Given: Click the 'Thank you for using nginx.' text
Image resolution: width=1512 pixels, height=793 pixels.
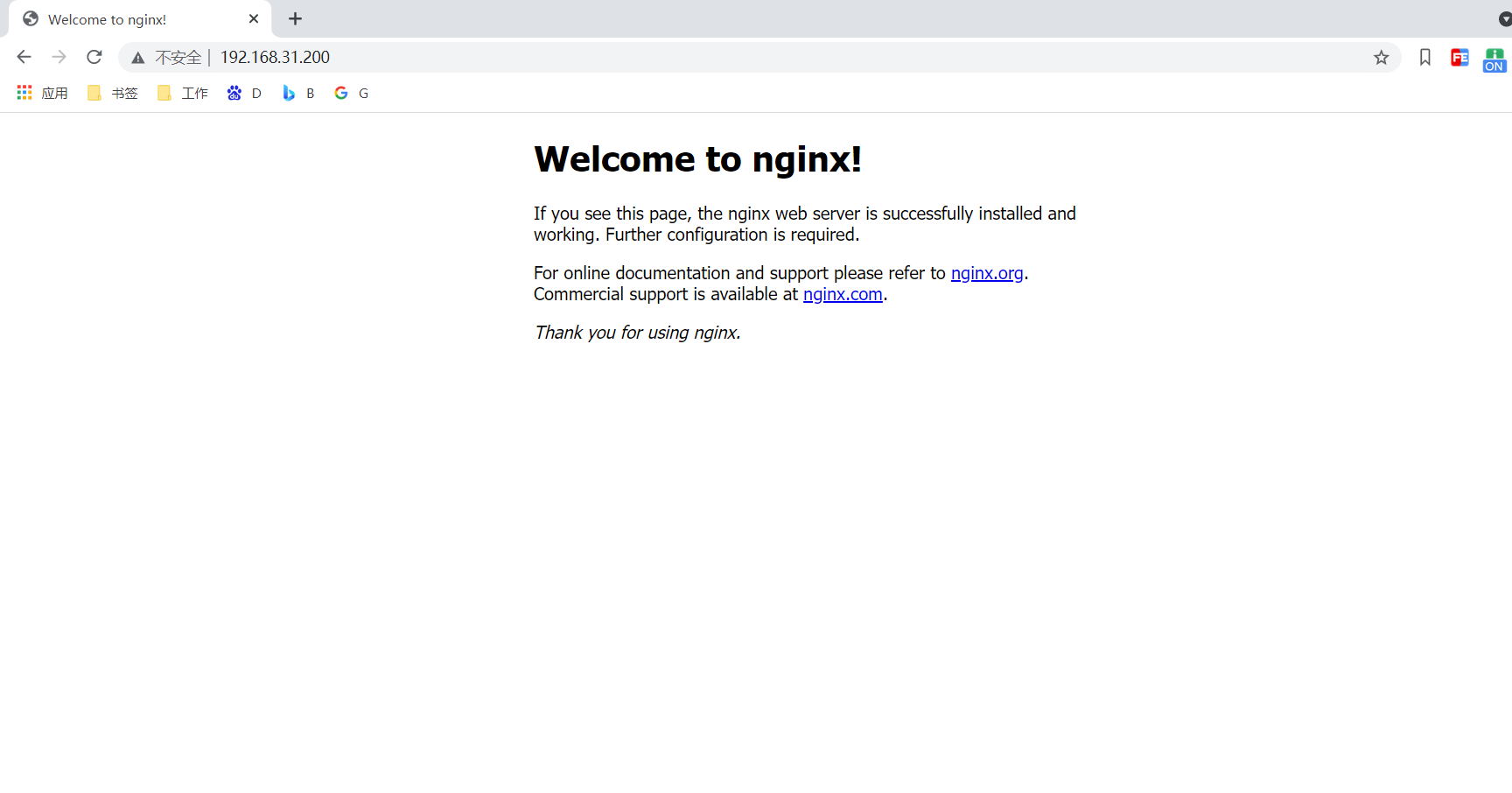Looking at the screenshot, I should point(638,333).
